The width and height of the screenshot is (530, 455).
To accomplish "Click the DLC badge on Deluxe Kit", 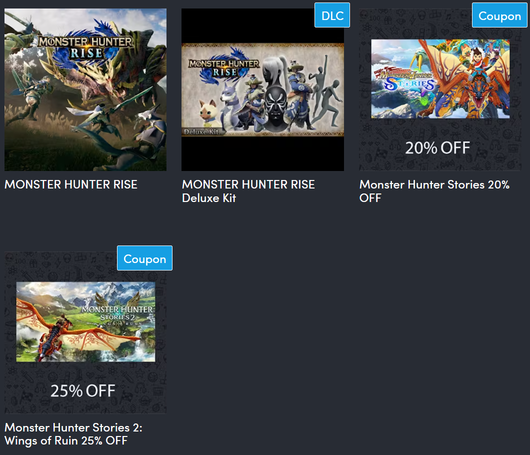I will pos(332,15).
